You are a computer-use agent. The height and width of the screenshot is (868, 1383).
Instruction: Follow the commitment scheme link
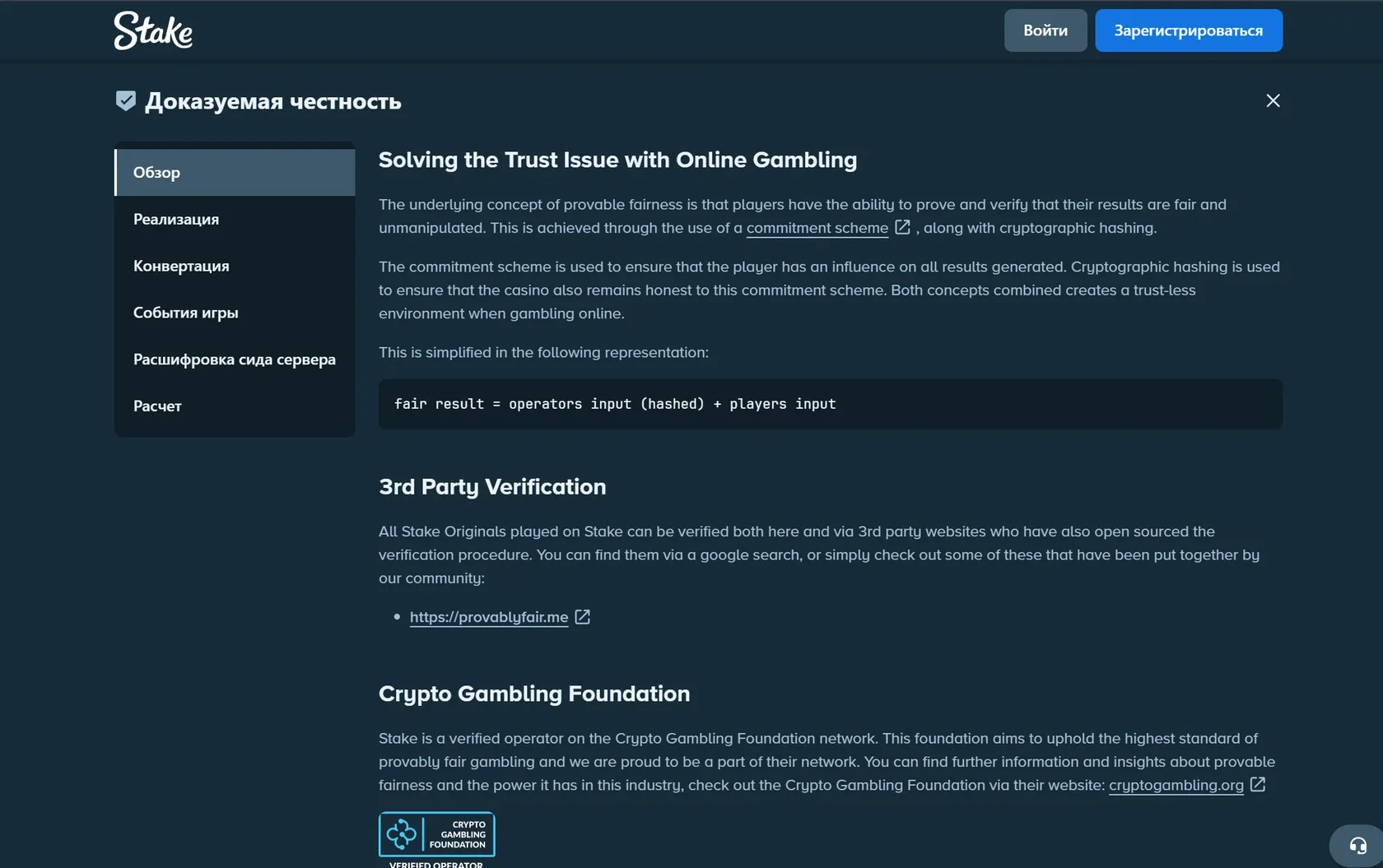click(x=817, y=228)
